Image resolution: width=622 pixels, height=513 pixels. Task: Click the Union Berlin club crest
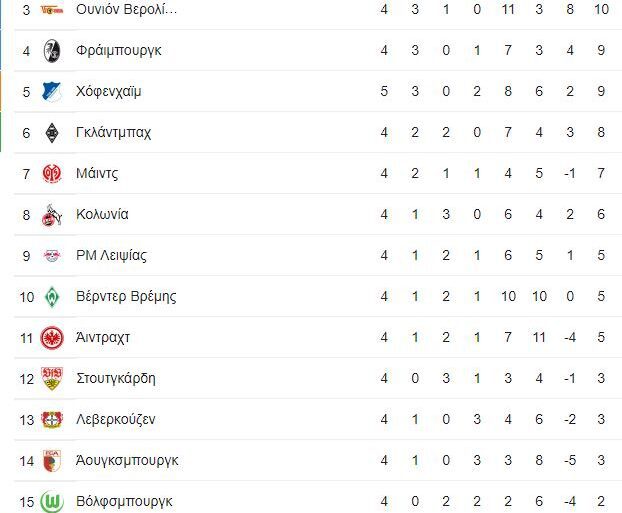(x=52, y=10)
